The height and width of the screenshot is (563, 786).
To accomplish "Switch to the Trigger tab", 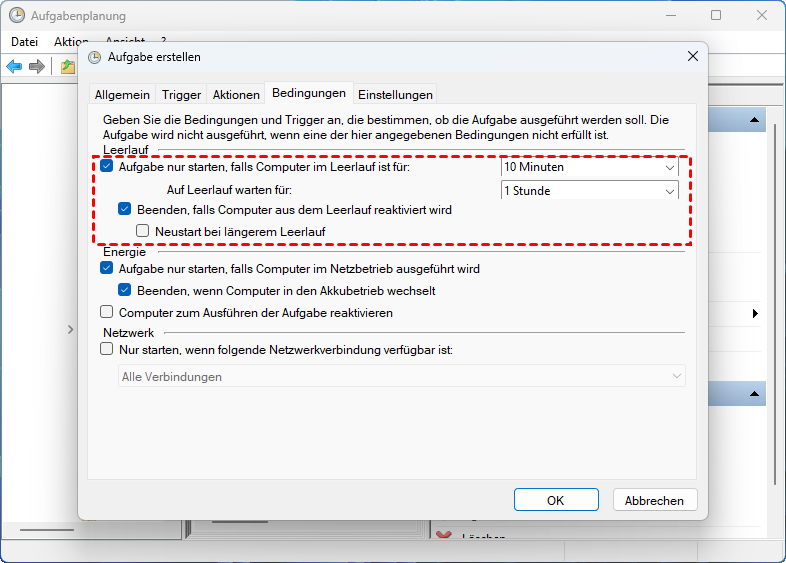I will (181, 94).
